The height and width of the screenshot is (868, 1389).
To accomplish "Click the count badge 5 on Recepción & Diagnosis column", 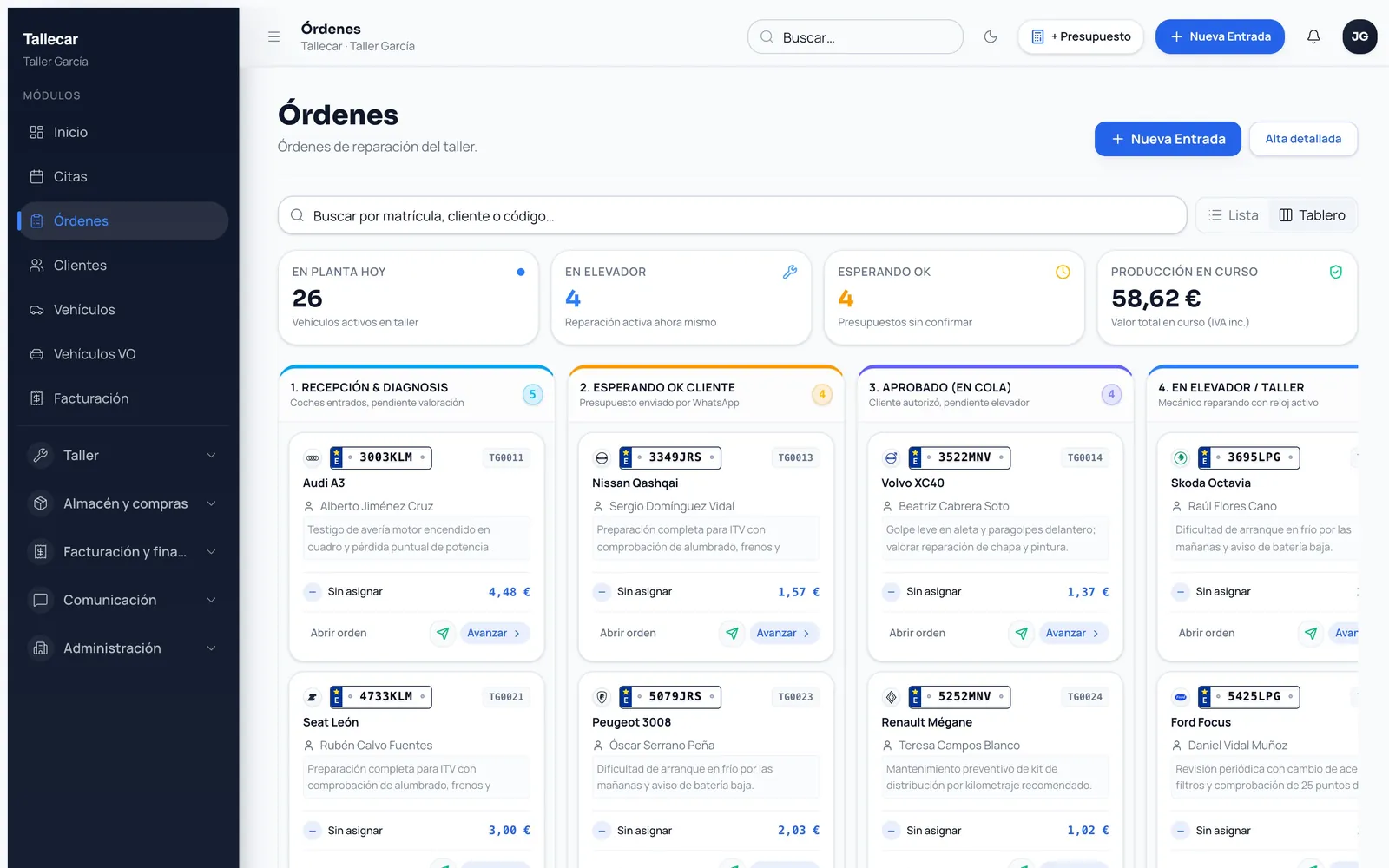I will [x=533, y=394].
